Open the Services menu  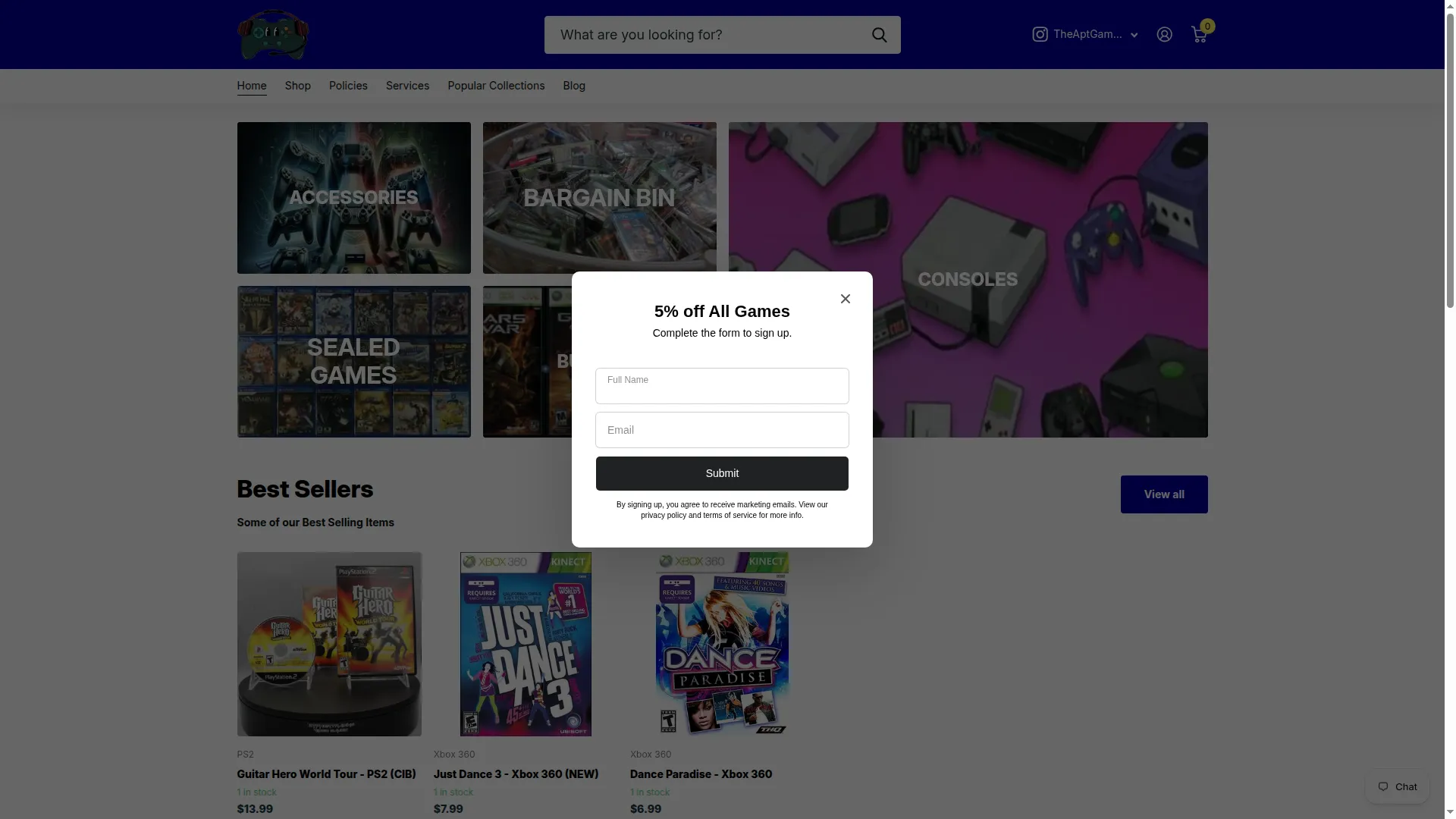pos(407,86)
